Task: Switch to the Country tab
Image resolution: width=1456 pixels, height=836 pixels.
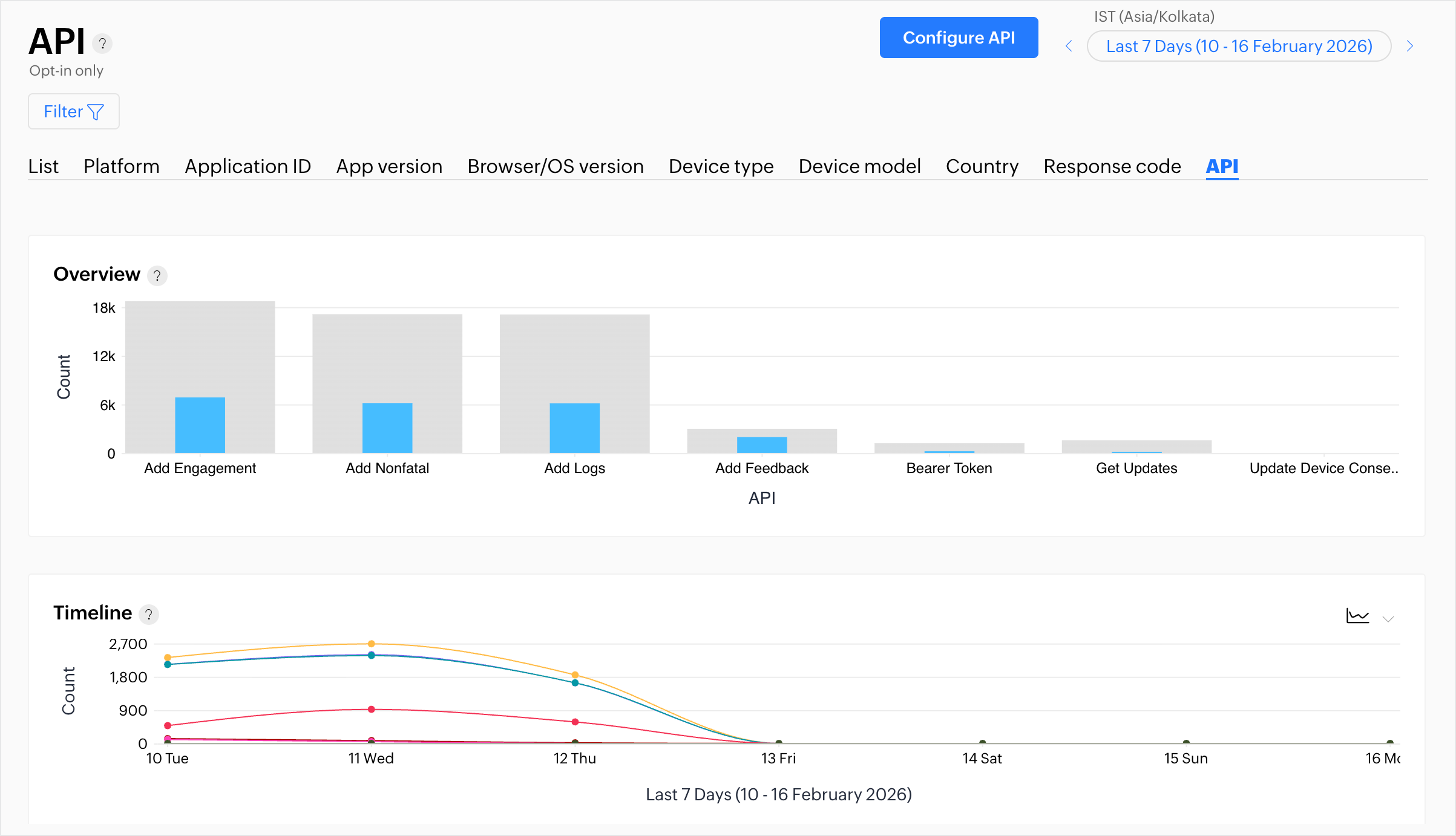Action: click(982, 166)
